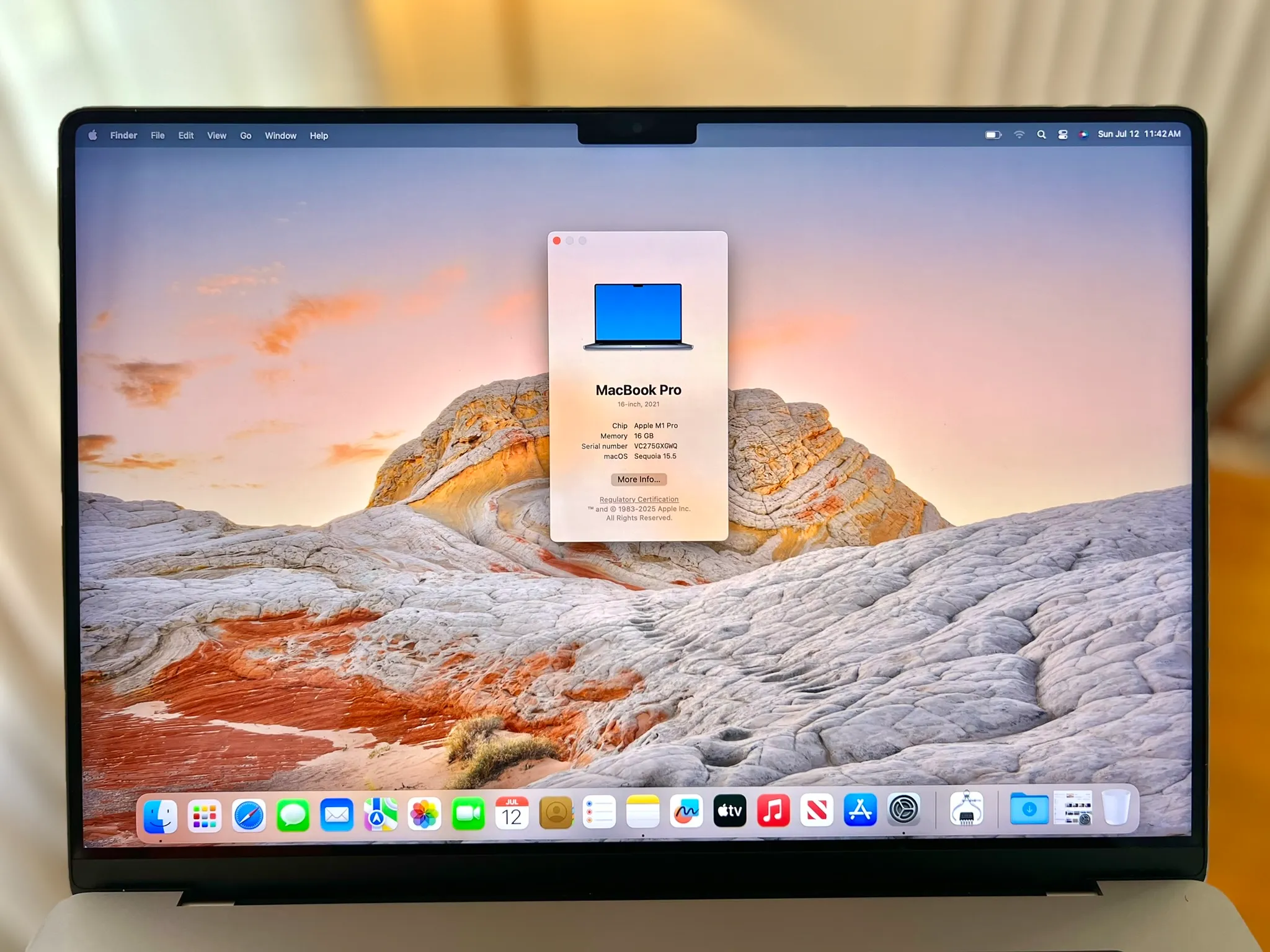1270x952 pixels.
Task: Click the Sequoia 15.5 macOS version
Action: [655, 456]
